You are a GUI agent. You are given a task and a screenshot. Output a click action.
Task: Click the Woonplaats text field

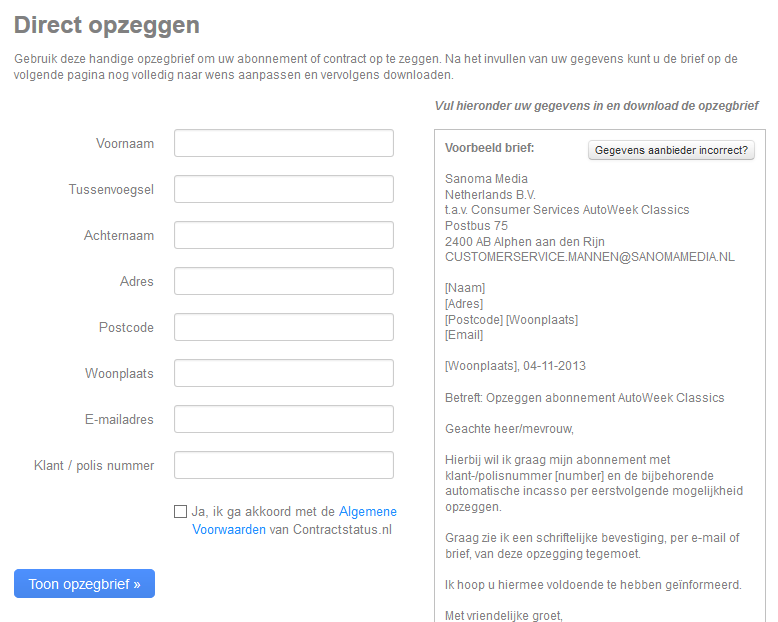(284, 373)
